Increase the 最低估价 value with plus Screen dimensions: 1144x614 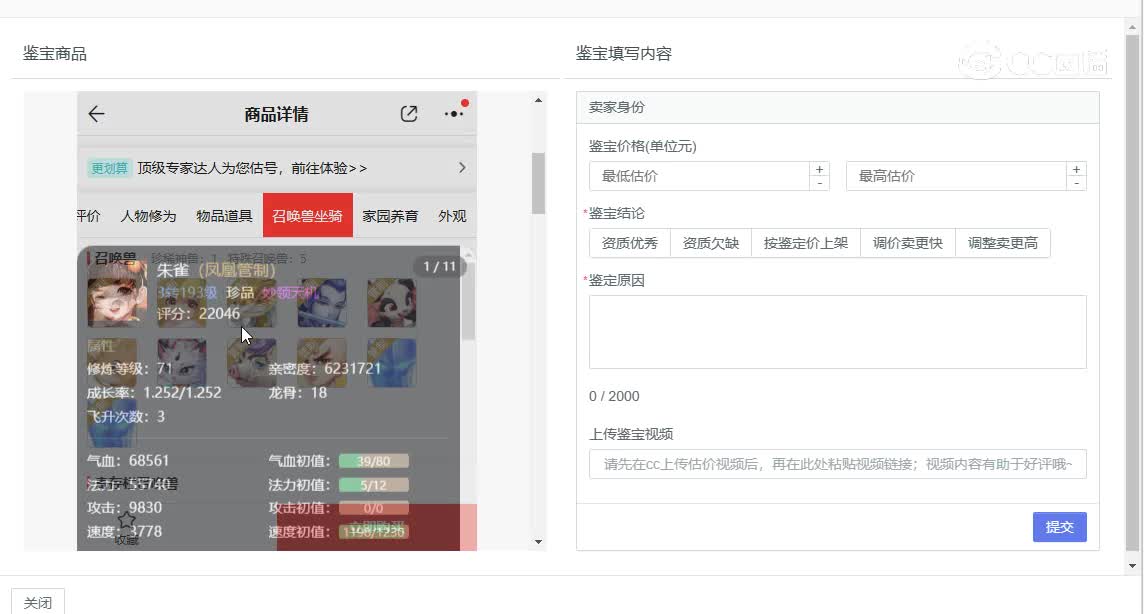tap(819, 169)
